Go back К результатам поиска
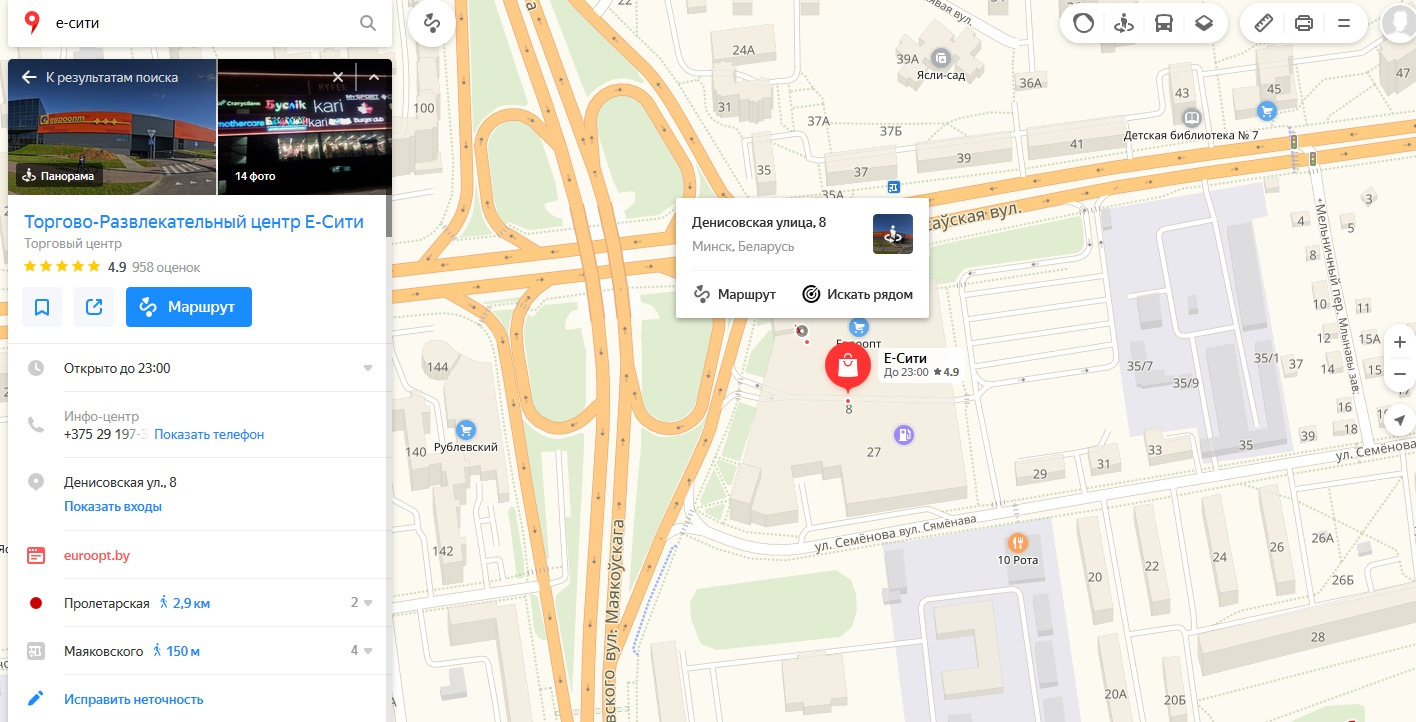 coord(100,77)
